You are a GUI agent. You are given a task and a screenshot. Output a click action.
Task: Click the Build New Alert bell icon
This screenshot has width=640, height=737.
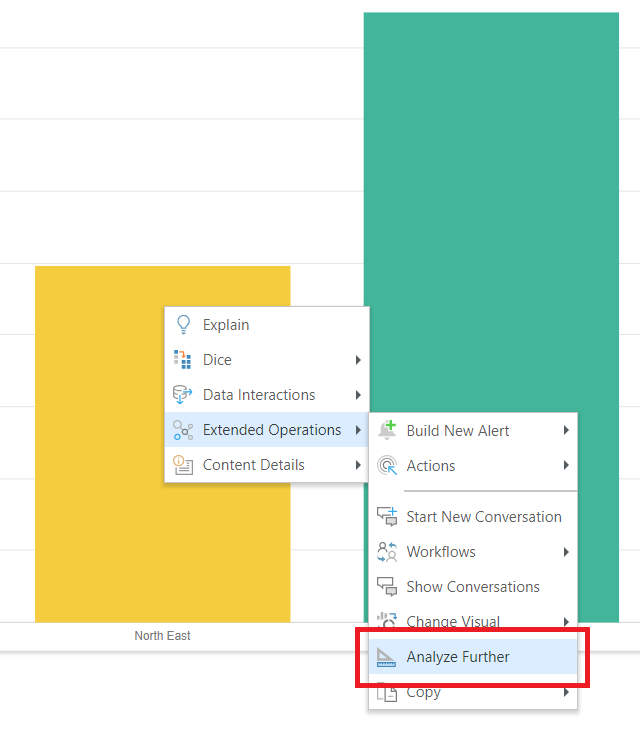click(x=387, y=430)
